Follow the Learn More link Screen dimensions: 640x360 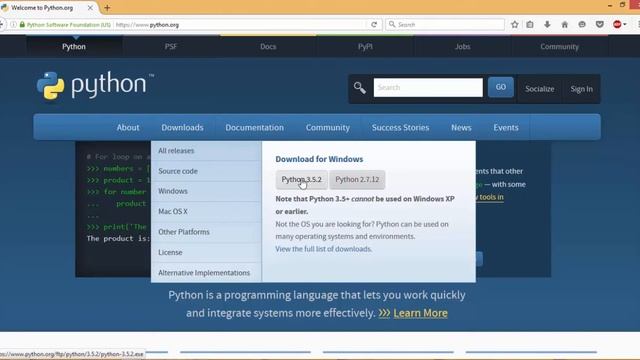(420, 313)
